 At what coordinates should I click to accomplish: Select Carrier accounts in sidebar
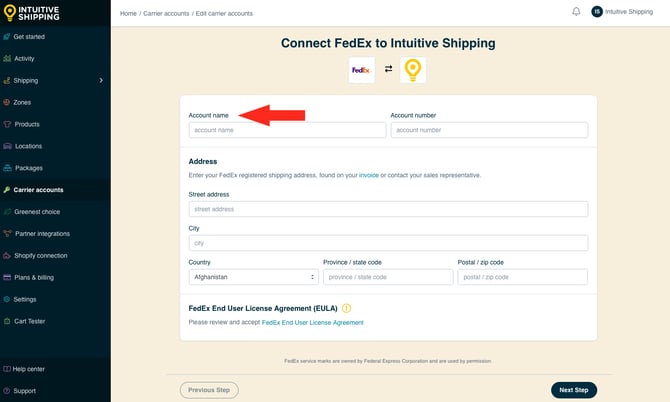pos(55,190)
